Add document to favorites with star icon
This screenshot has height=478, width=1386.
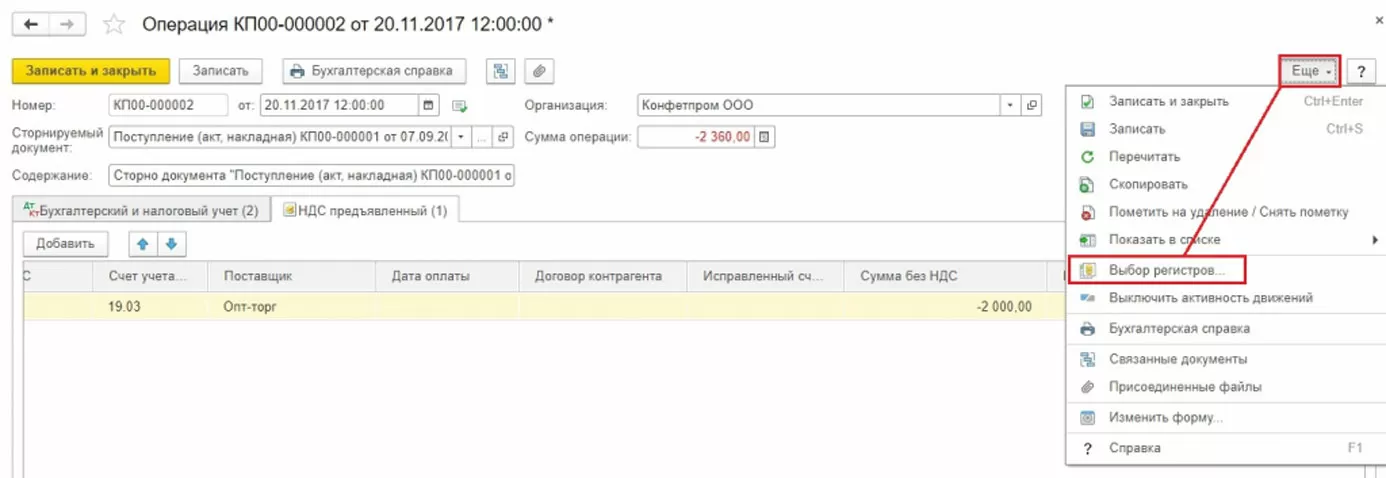pyautogui.click(x=115, y=23)
